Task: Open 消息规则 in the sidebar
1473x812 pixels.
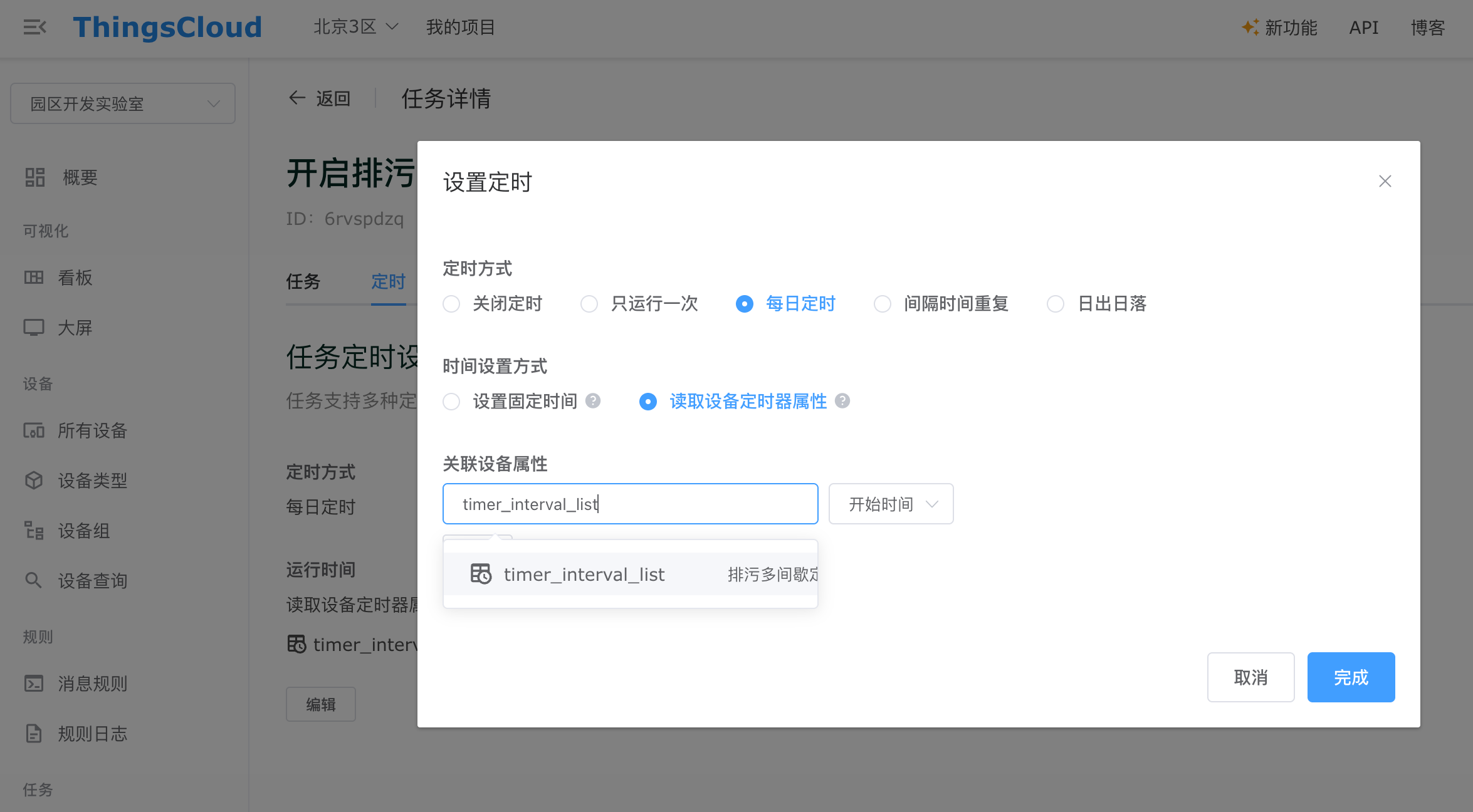Action: (93, 684)
